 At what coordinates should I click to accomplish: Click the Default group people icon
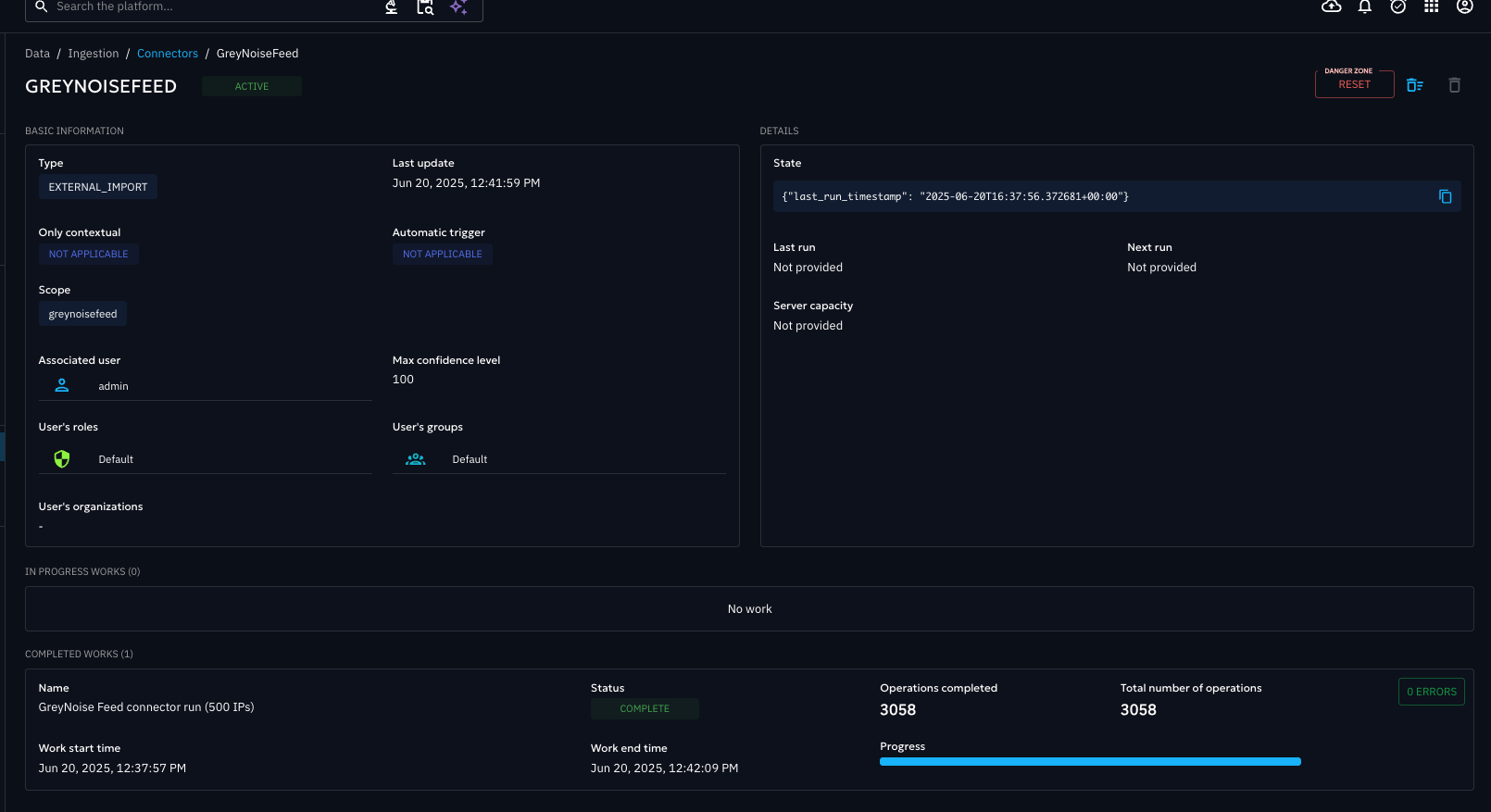pyautogui.click(x=416, y=458)
